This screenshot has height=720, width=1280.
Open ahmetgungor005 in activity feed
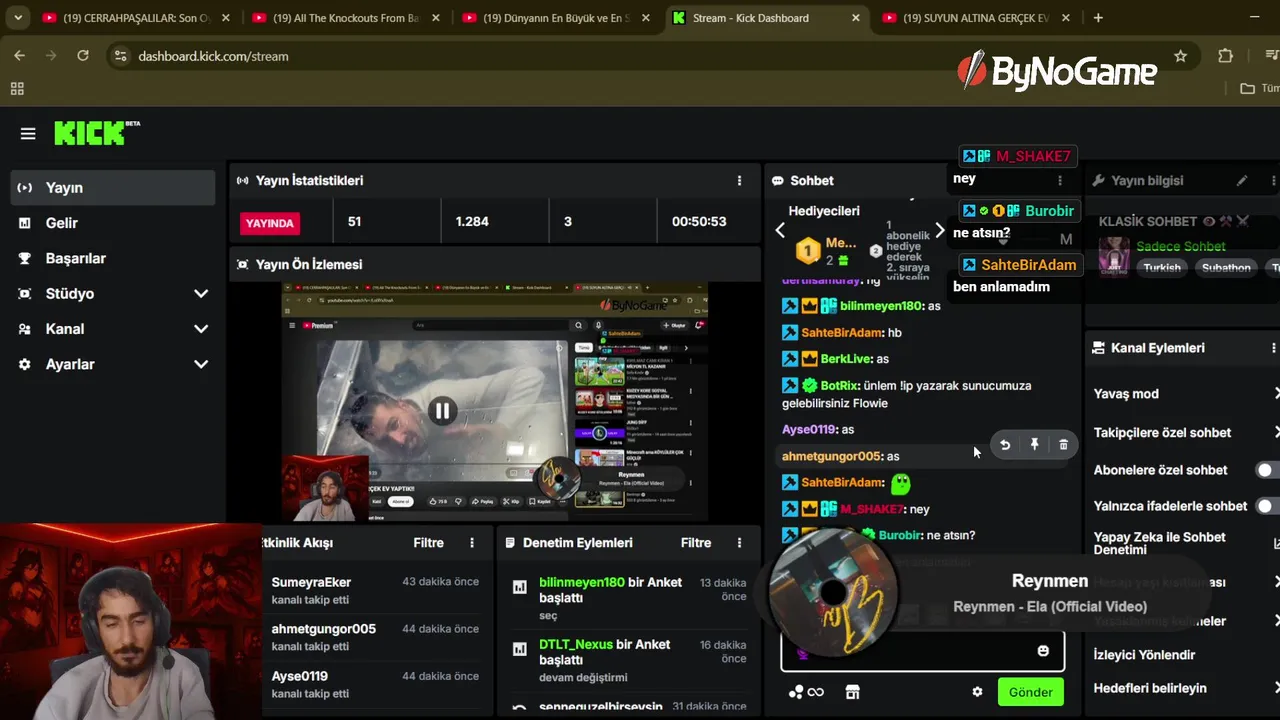tap(323, 629)
